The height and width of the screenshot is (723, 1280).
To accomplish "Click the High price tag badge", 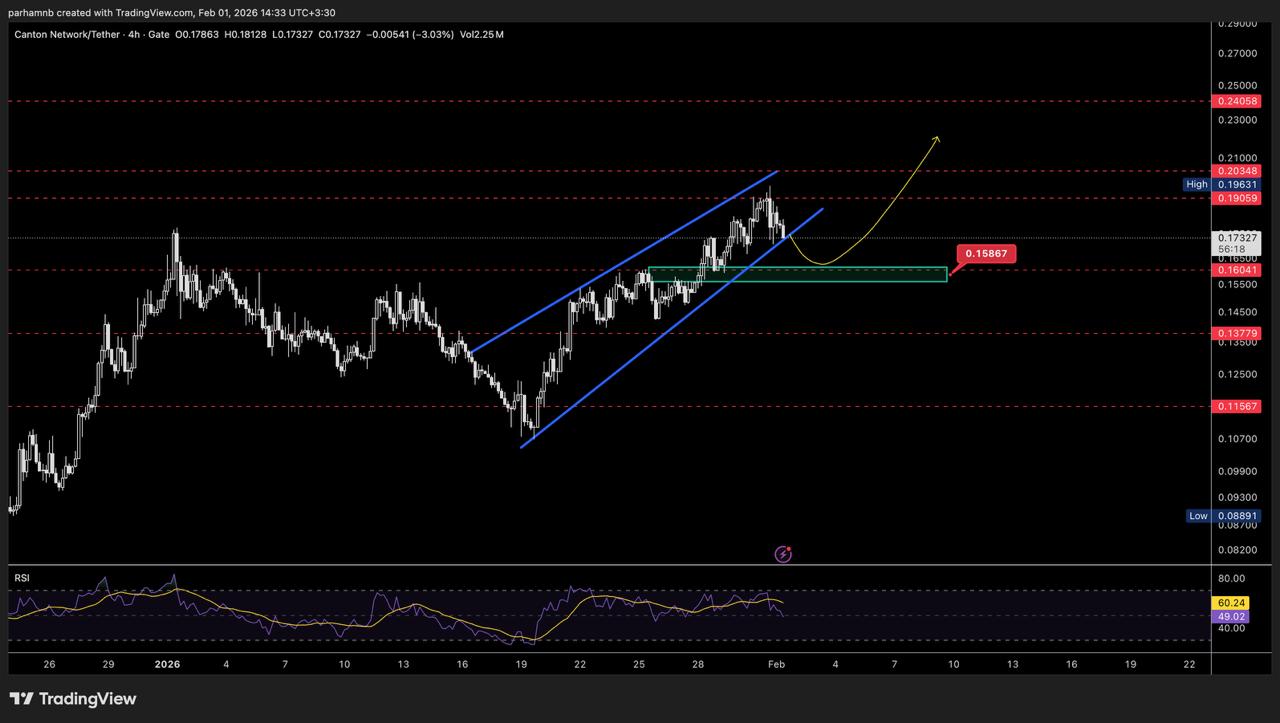I will click(1197, 184).
